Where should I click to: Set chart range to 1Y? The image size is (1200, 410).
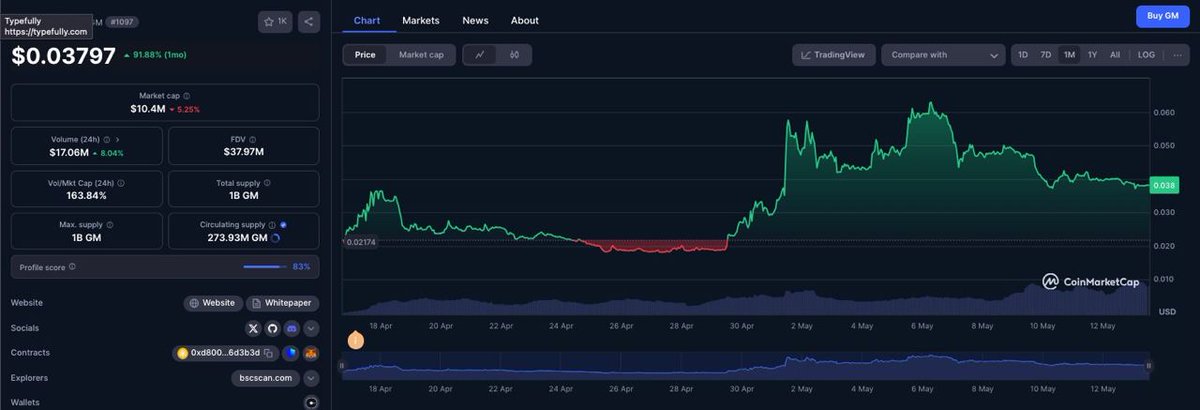tap(1092, 55)
